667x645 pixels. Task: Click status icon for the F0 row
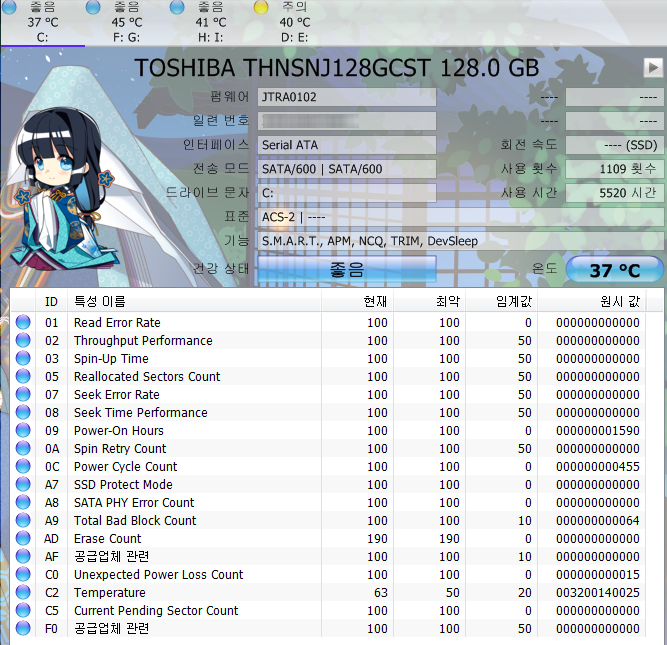click(x=23, y=628)
